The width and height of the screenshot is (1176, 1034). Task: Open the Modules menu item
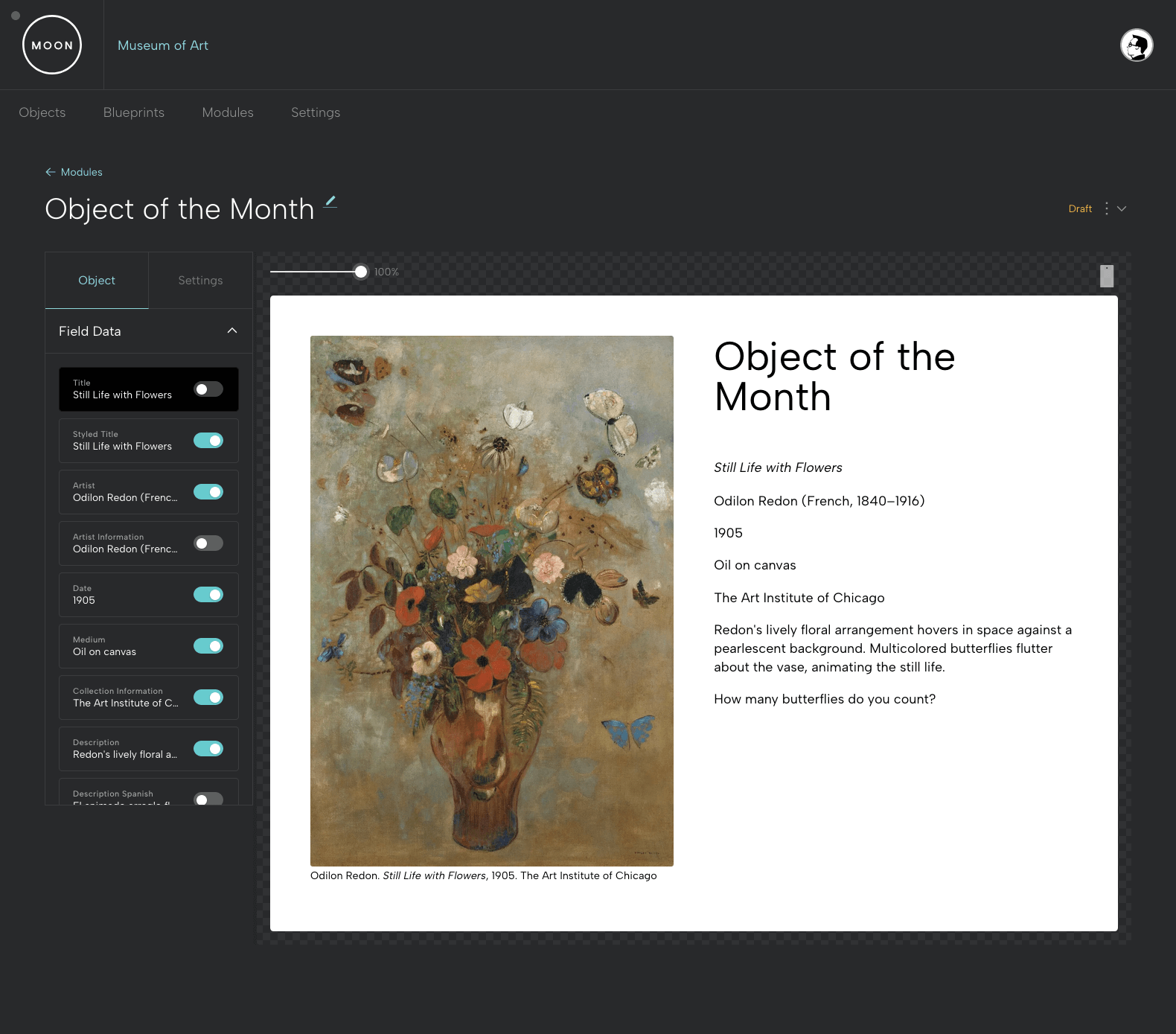228,112
